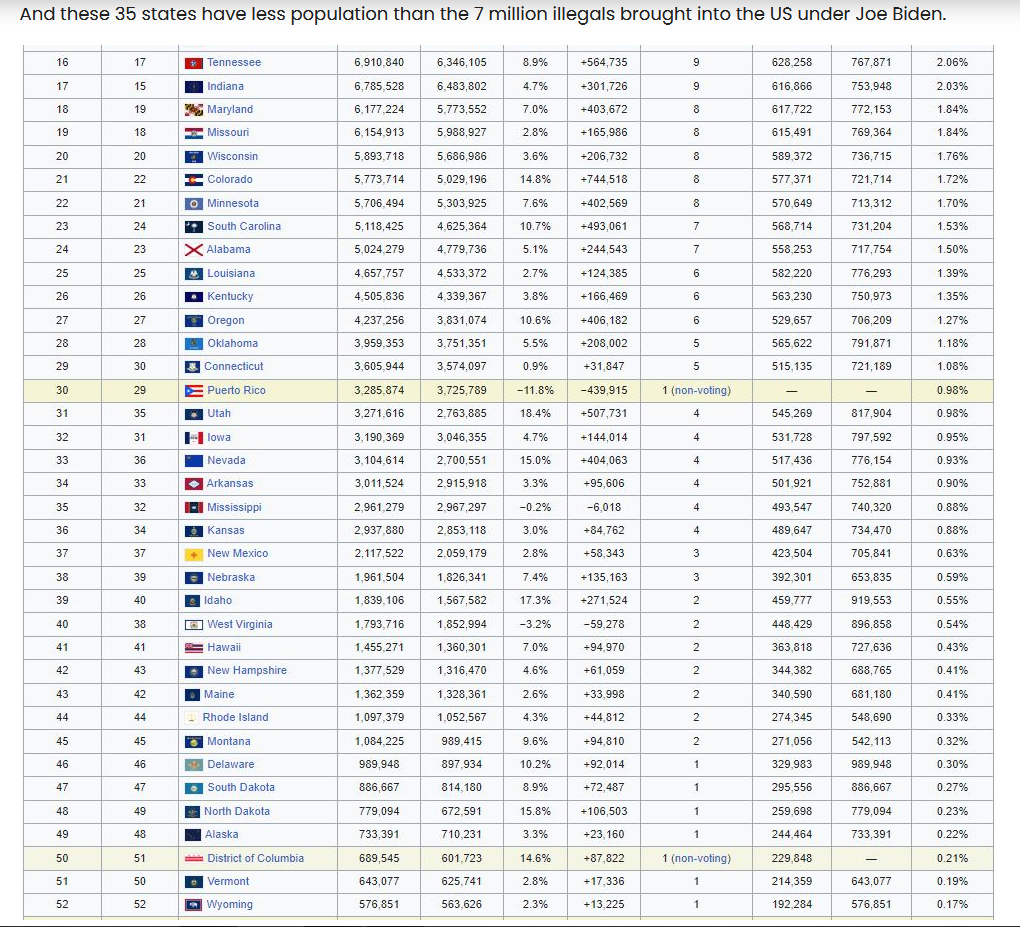Follow the Montana link
The image size is (1020, 927).
click(x=228, y=742)
